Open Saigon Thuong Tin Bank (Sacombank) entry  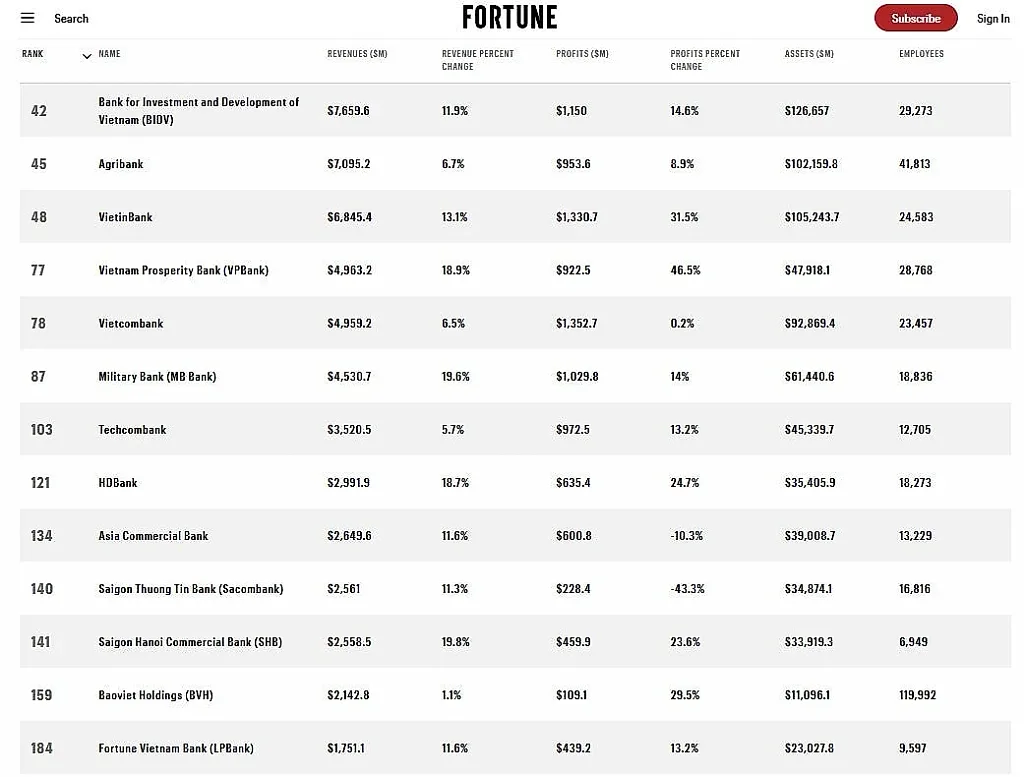pos(191,589)
